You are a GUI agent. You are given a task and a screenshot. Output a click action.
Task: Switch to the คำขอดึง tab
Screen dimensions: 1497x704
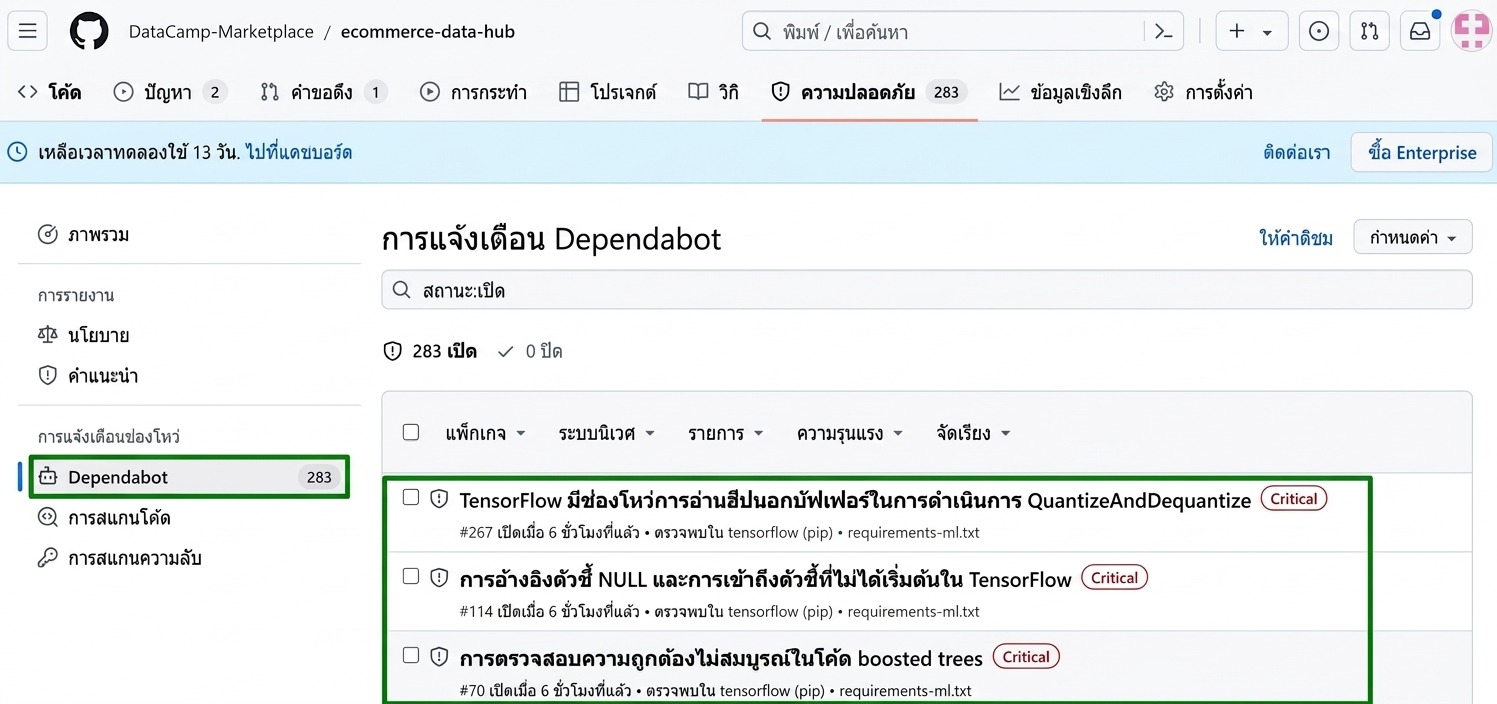pos(323,93)
